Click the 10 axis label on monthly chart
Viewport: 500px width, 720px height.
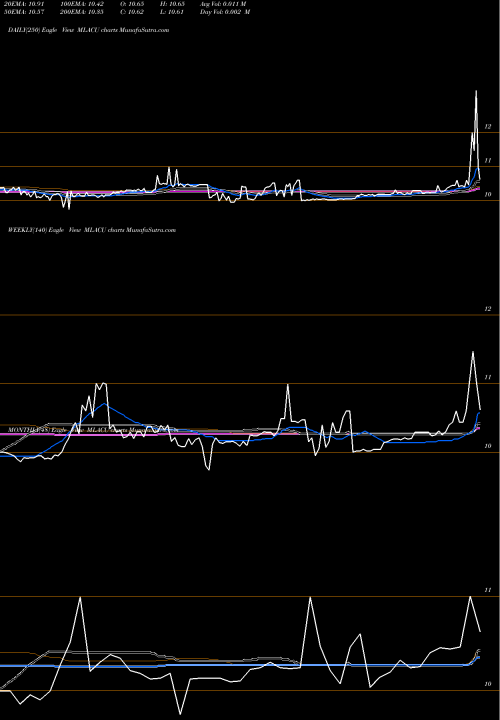coord(488,684)
